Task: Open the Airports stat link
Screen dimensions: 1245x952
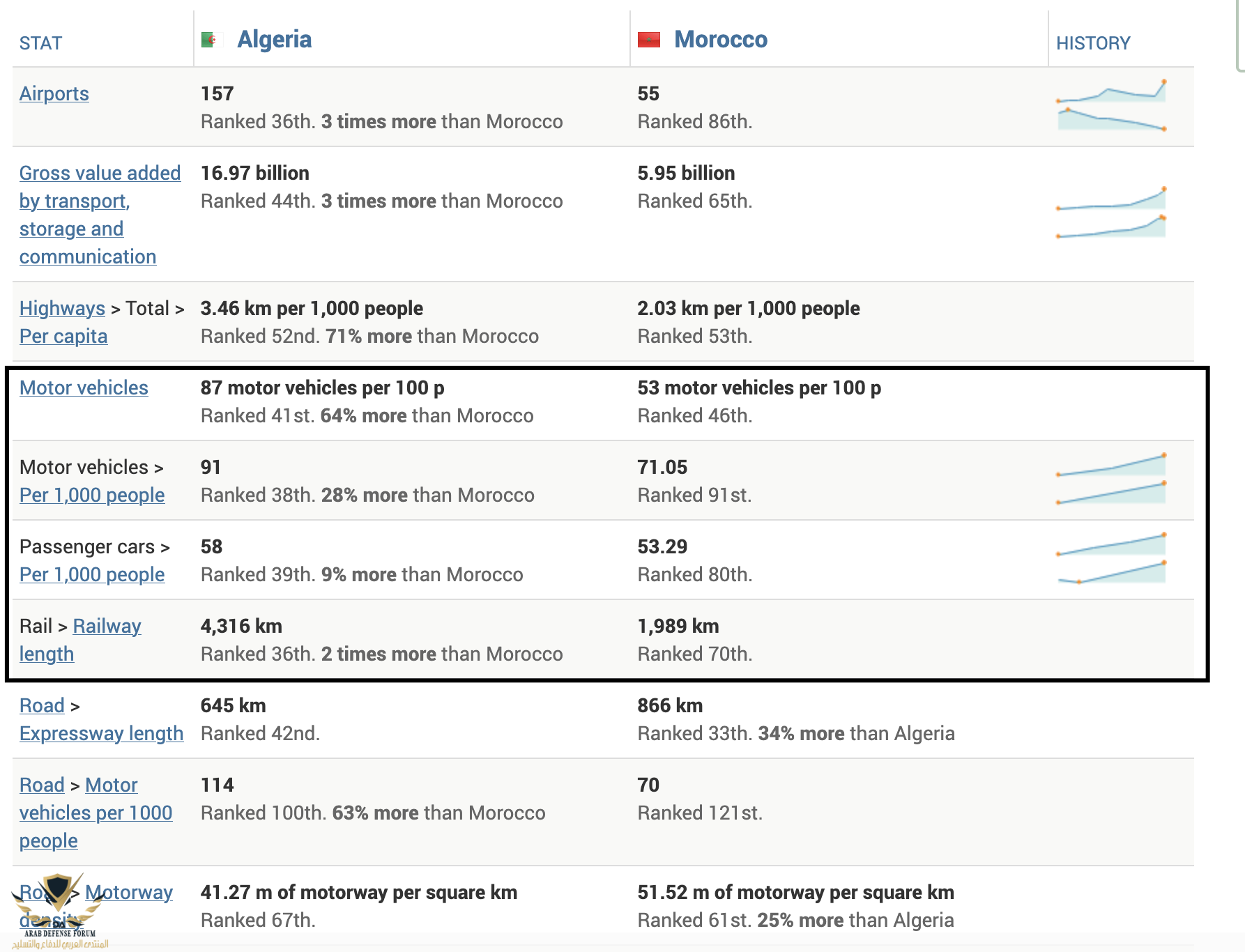Action: point(54,93)
